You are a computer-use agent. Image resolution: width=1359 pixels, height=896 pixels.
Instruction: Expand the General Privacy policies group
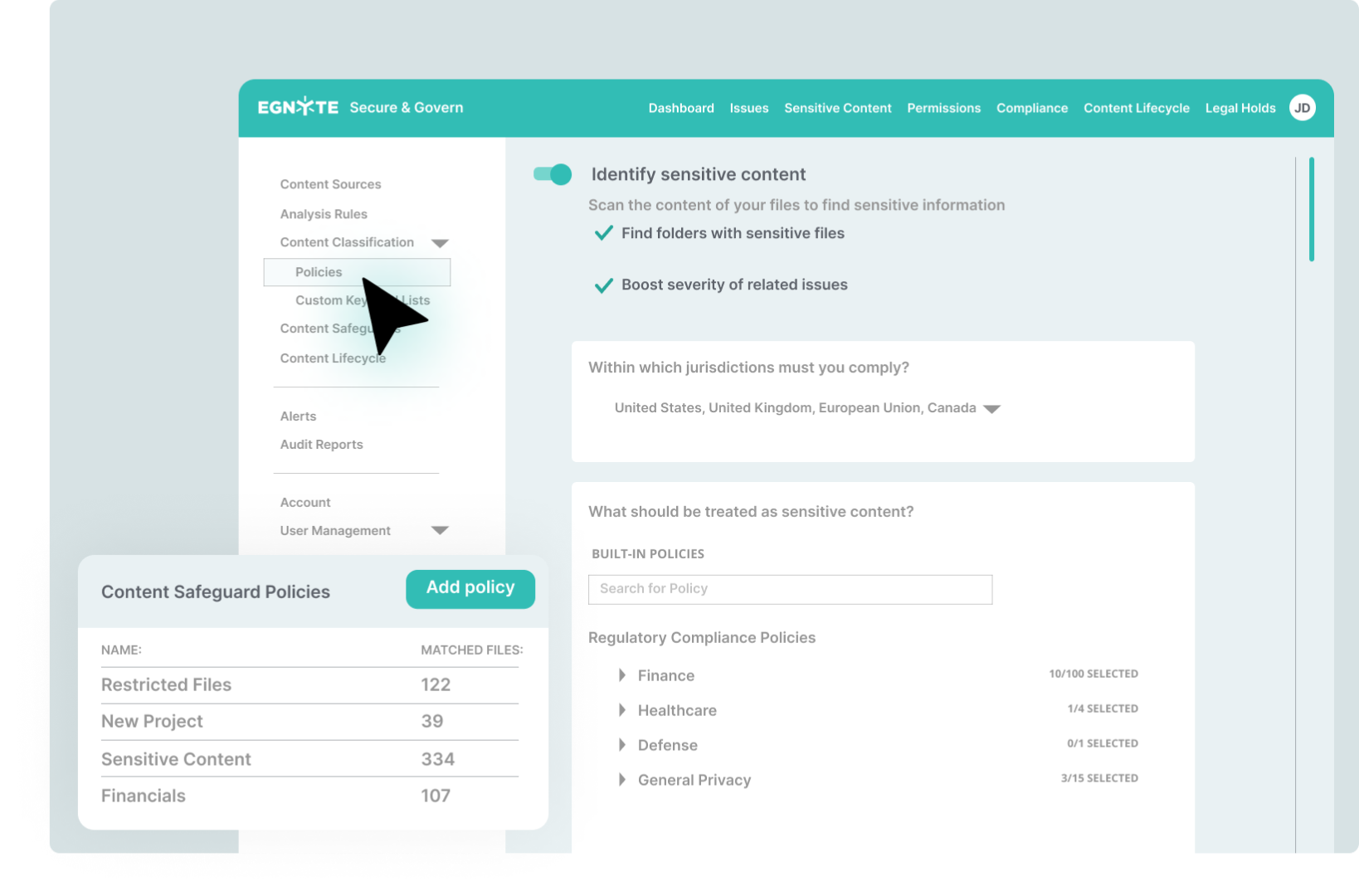622,779
